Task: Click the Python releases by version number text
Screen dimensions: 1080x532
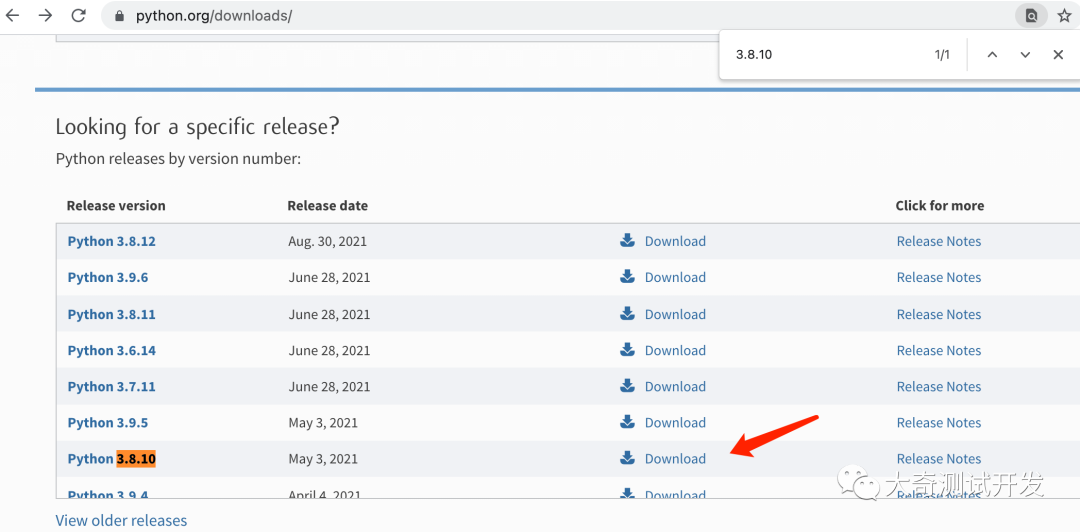Action: tap(178, 160)
